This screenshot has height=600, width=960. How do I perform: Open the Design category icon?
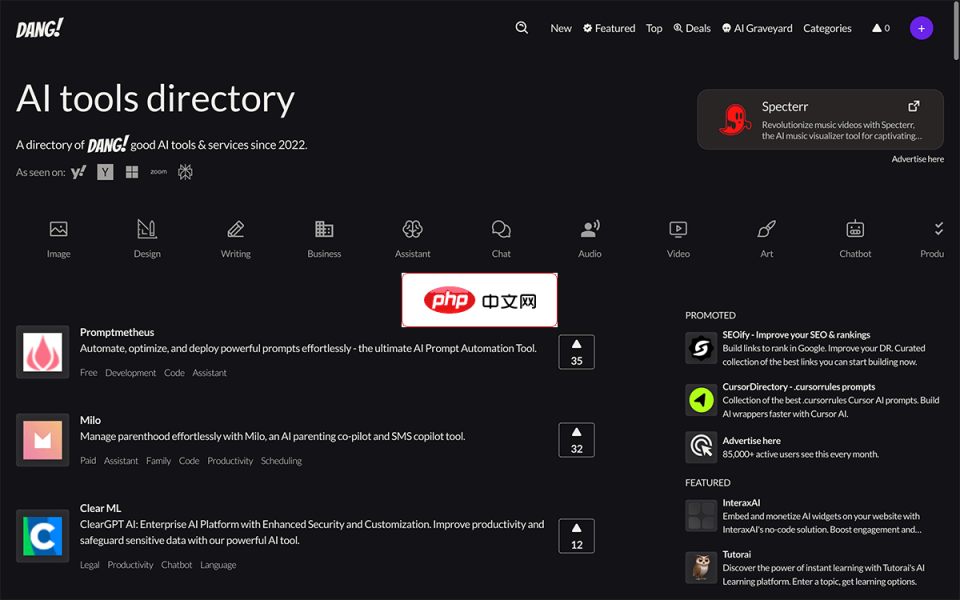pyautogui.click(x=147, y=229)
